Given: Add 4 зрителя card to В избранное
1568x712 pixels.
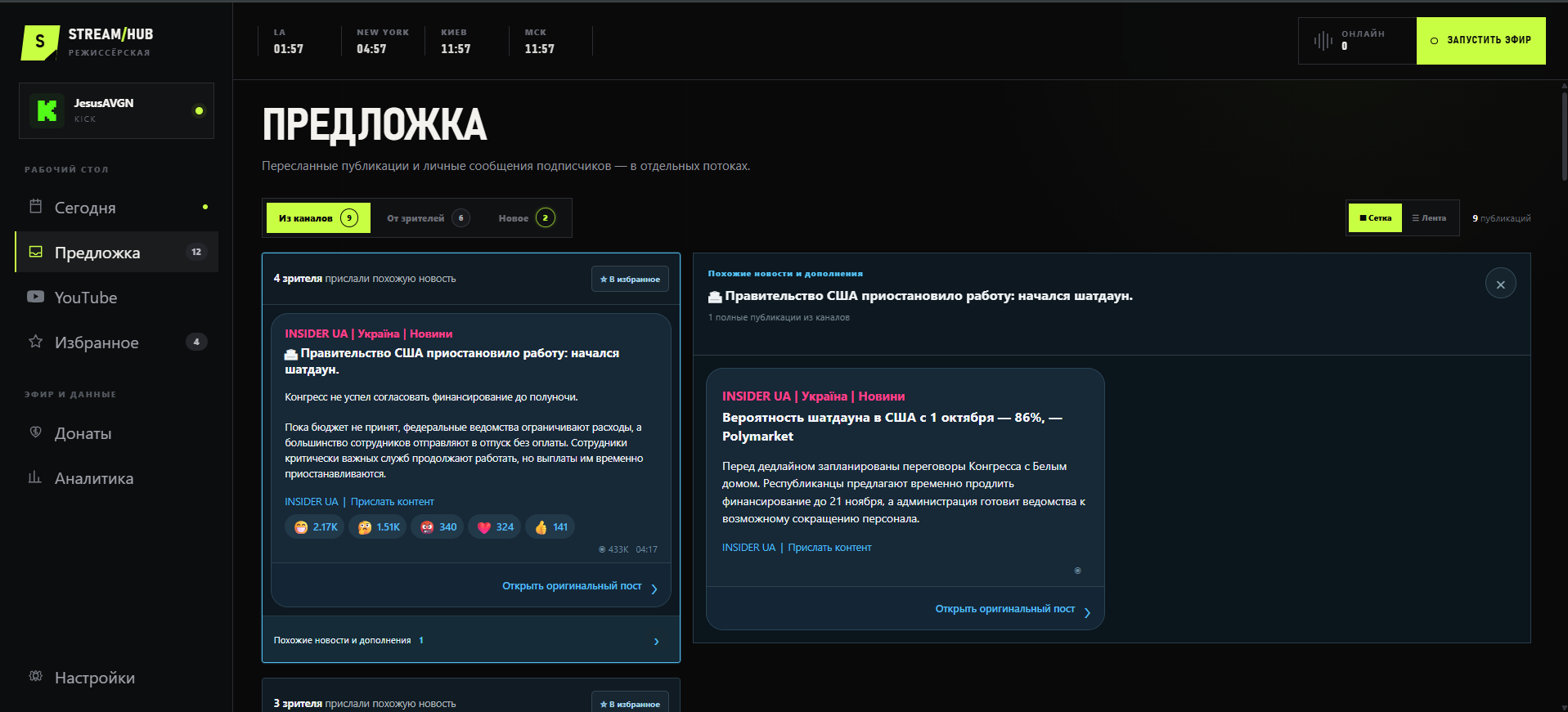Looking at the screenshot, I should (630, 279).
